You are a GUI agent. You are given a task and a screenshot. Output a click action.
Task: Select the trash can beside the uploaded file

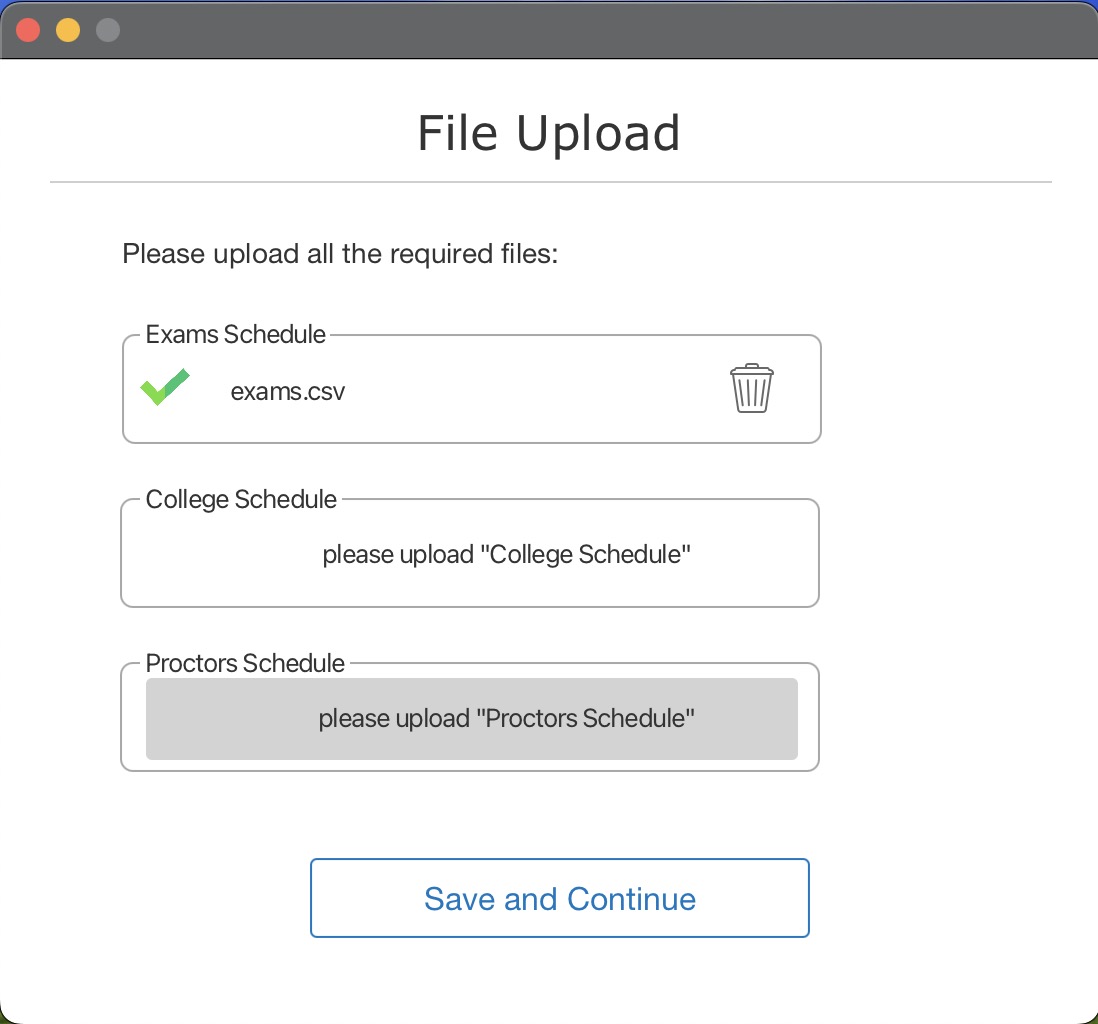(751, 387)
